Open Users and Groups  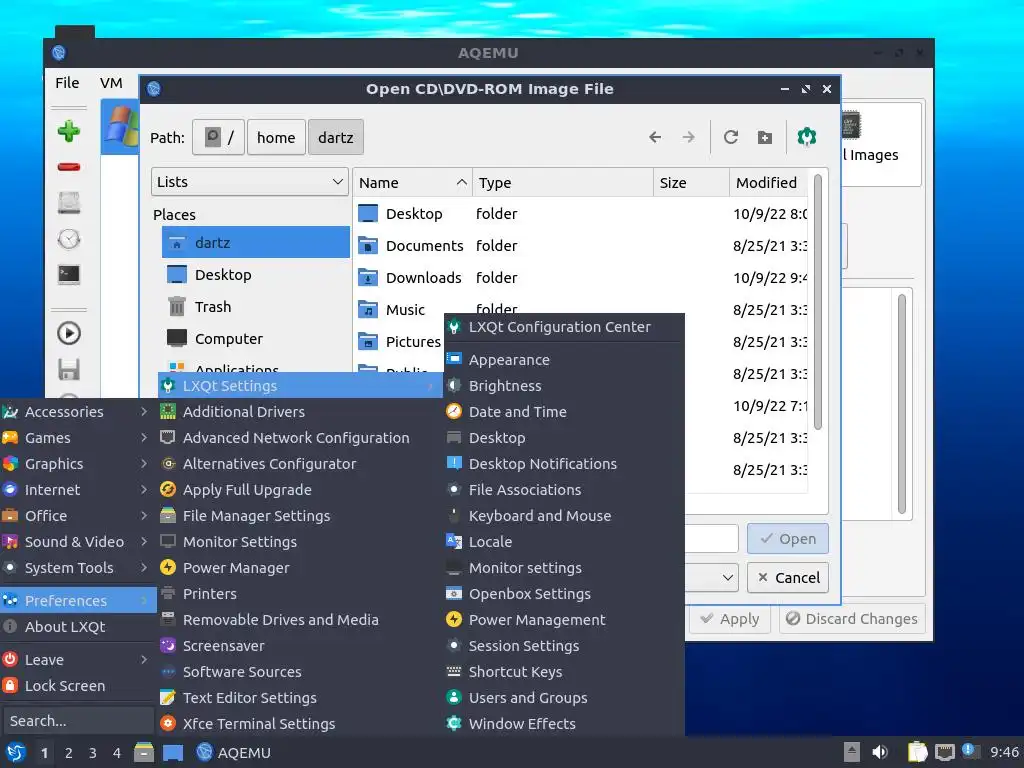point(564,697)
